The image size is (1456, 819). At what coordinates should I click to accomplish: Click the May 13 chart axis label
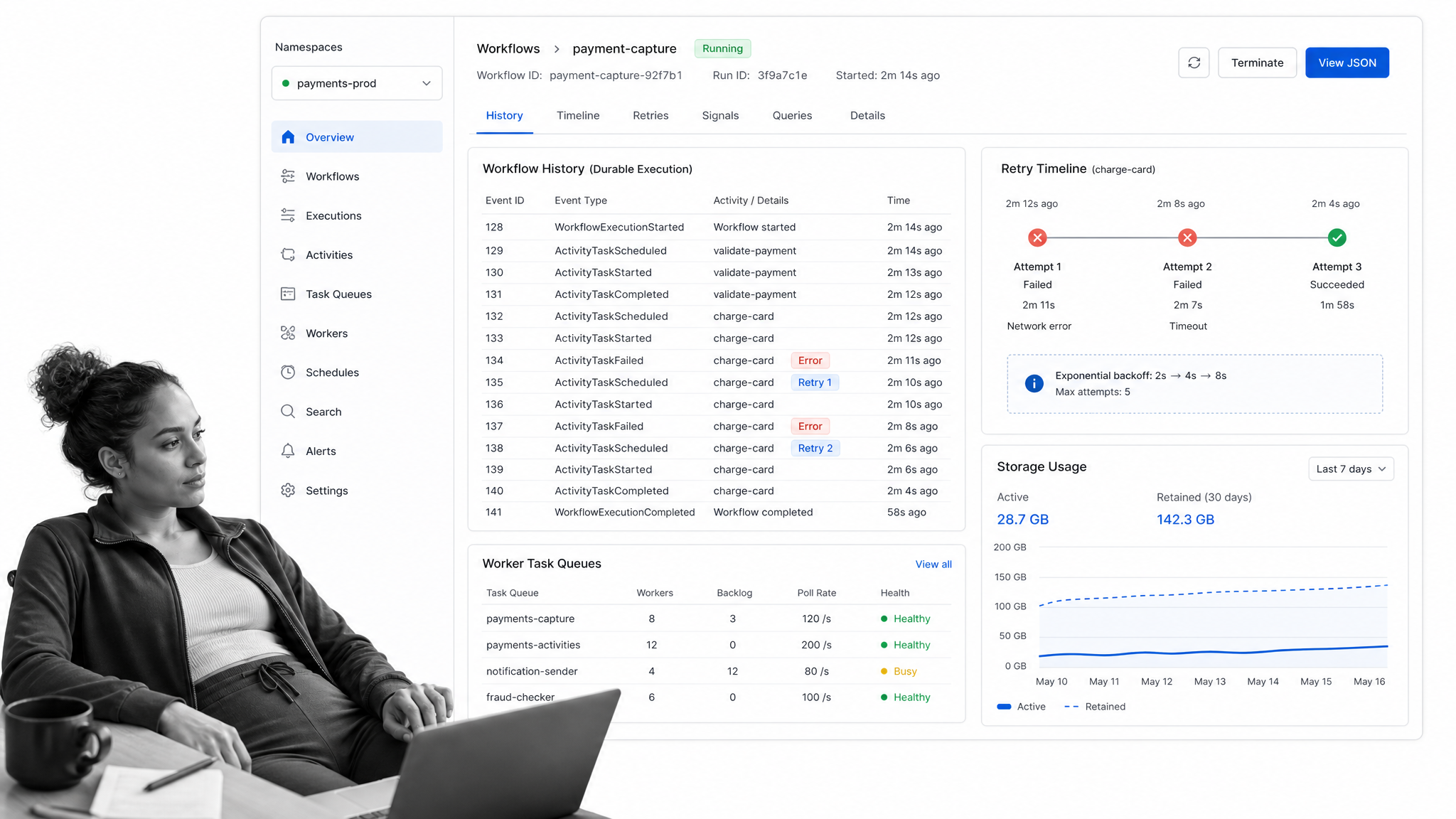pos(1209,682)
